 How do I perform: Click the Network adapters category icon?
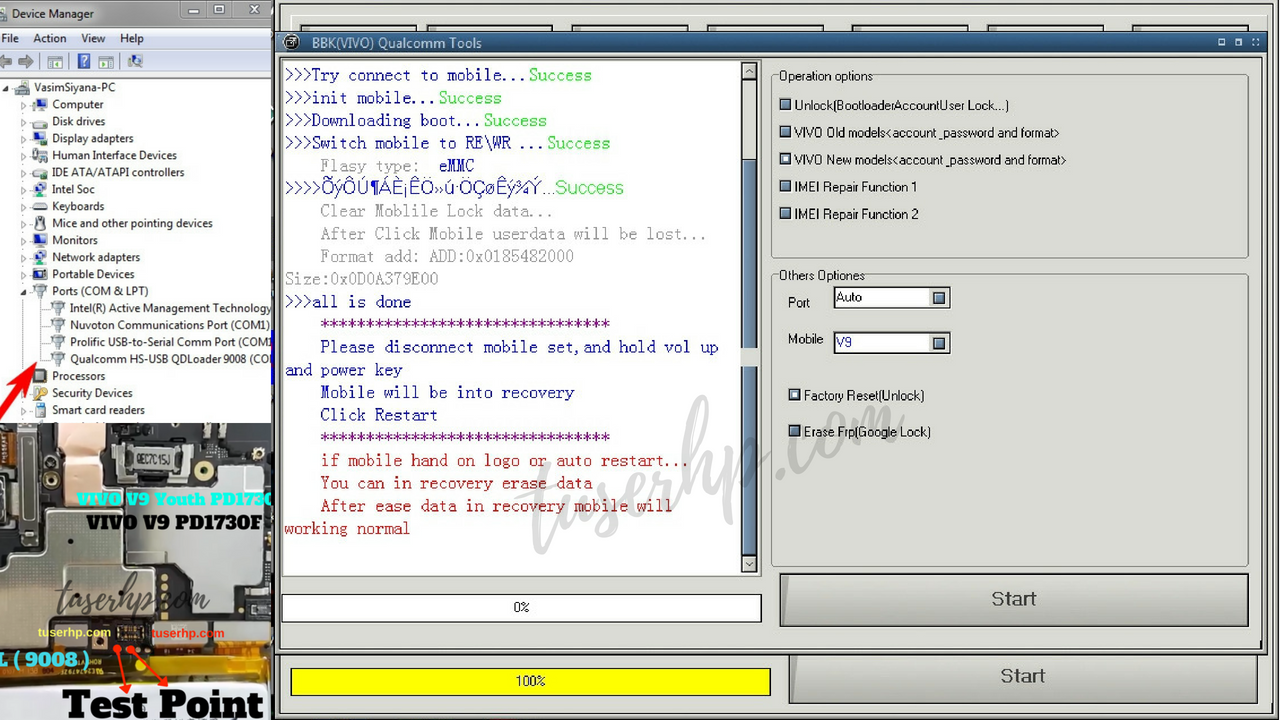tap(40, 257)
